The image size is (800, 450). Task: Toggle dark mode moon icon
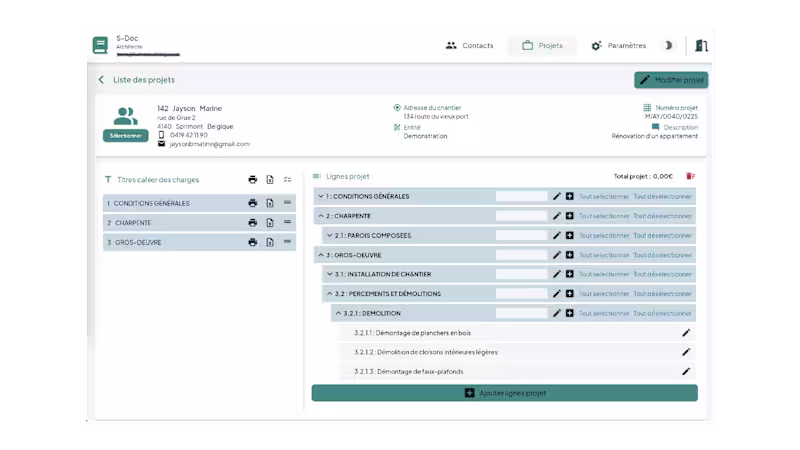click(x=668, y=45)
